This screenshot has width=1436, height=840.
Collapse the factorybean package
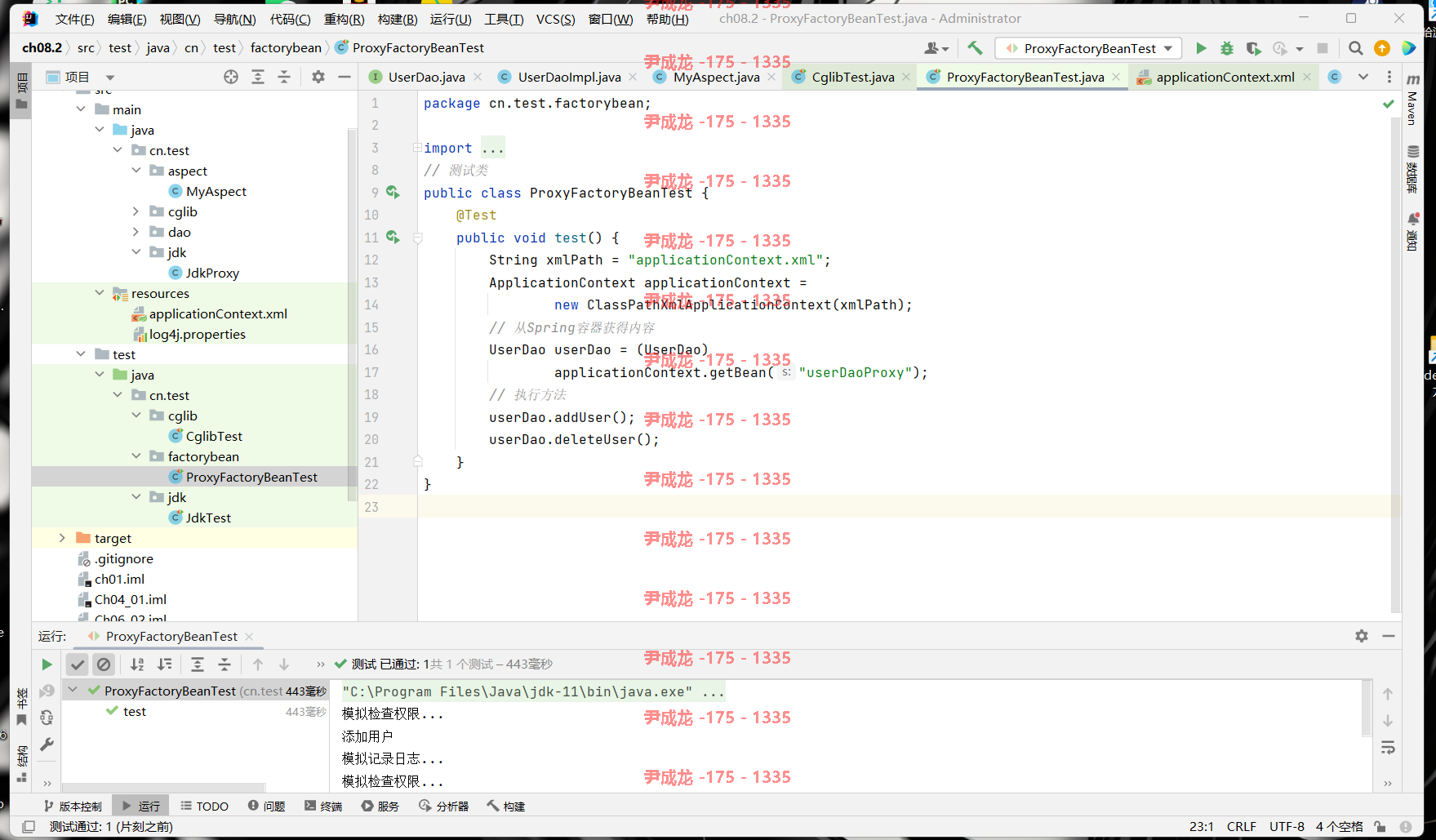[x=136, y=456]
